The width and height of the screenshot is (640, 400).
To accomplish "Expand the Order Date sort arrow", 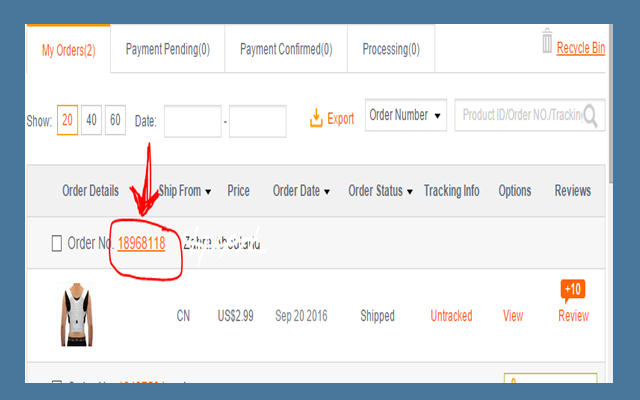I will point(327,191).
